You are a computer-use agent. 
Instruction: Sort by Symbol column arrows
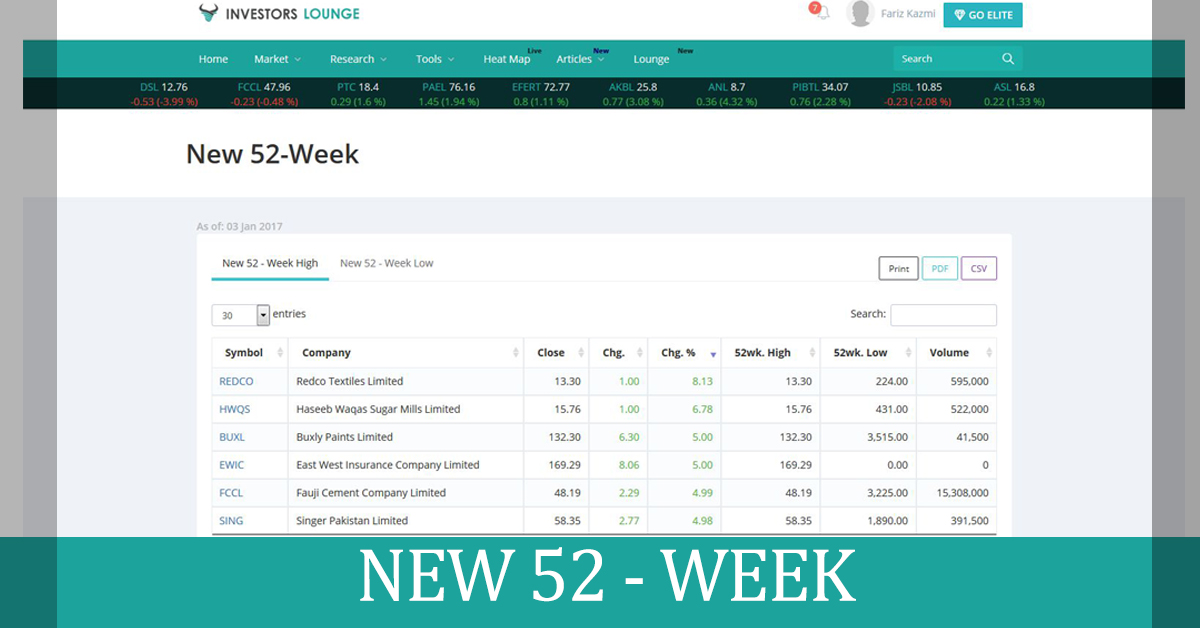click(x=280, y=353)
